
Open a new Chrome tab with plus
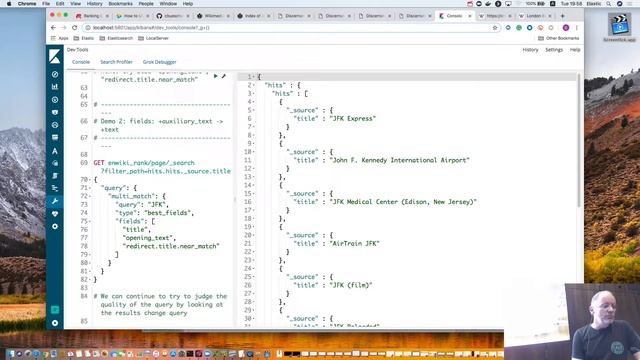click(562, 16)
